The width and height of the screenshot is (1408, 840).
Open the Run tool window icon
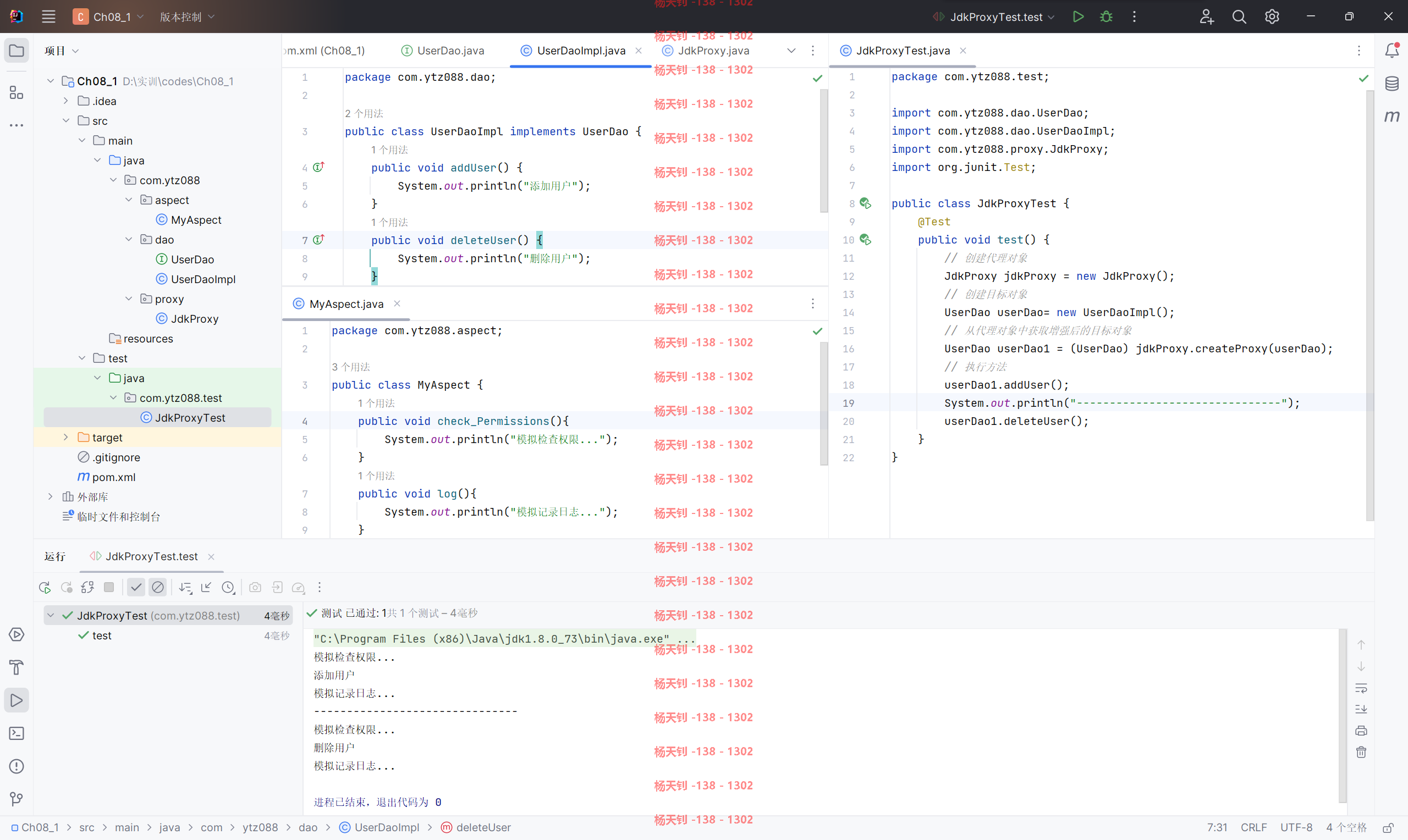[16, 700]
